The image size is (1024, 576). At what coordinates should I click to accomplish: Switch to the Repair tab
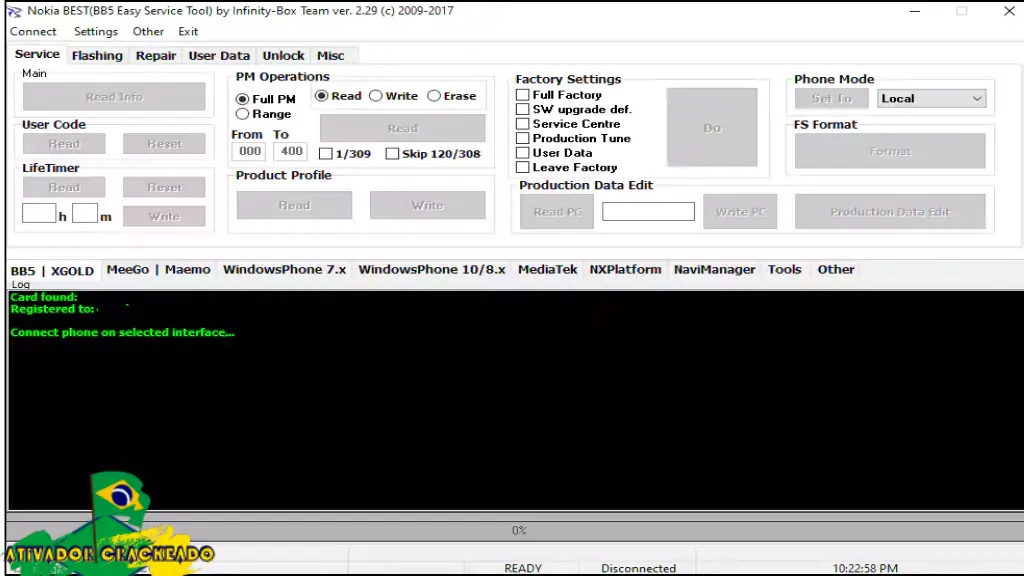coord(155,56)
